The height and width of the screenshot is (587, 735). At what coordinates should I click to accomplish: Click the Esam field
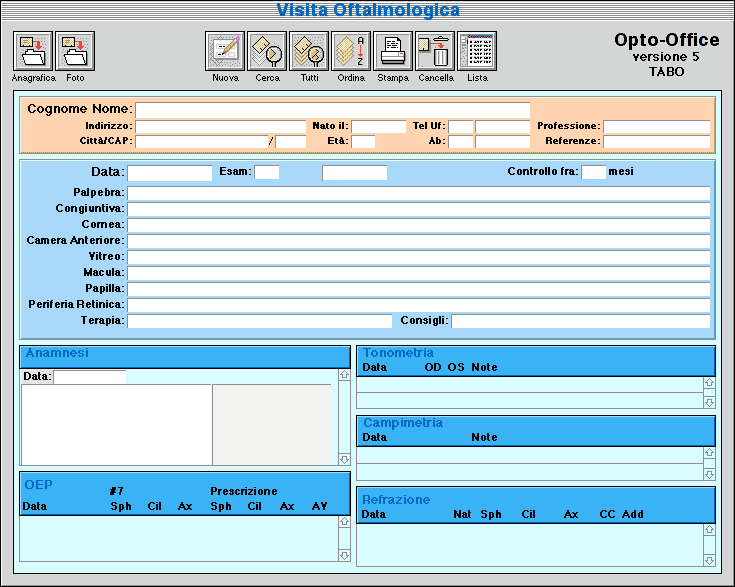[x=267, y=172]
